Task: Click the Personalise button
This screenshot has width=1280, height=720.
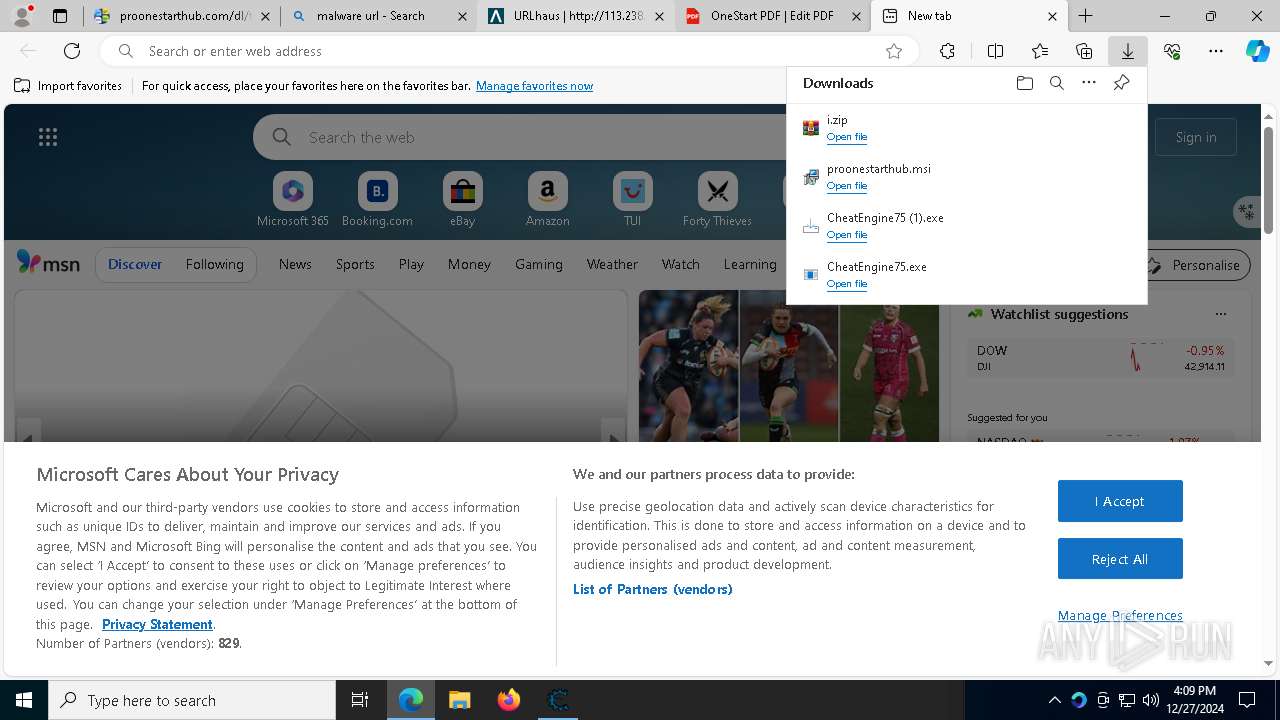Action: click(x=1198, y=265)
